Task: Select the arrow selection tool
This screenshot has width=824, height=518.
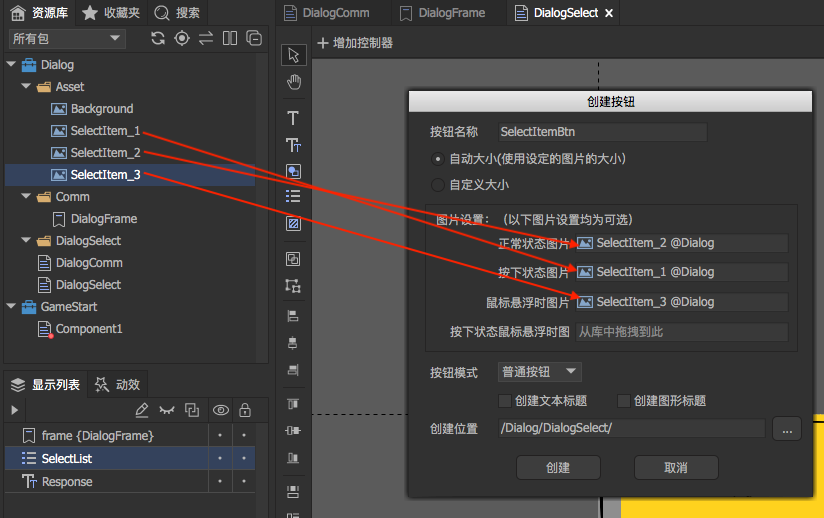Action: (293, 55)
